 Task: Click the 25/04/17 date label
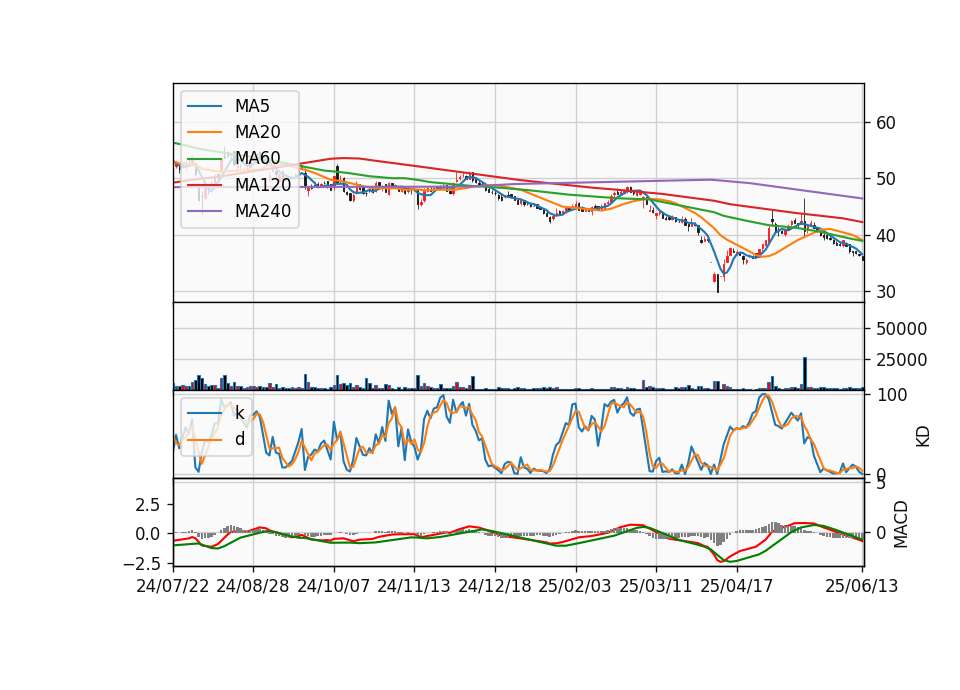(737, 586)
